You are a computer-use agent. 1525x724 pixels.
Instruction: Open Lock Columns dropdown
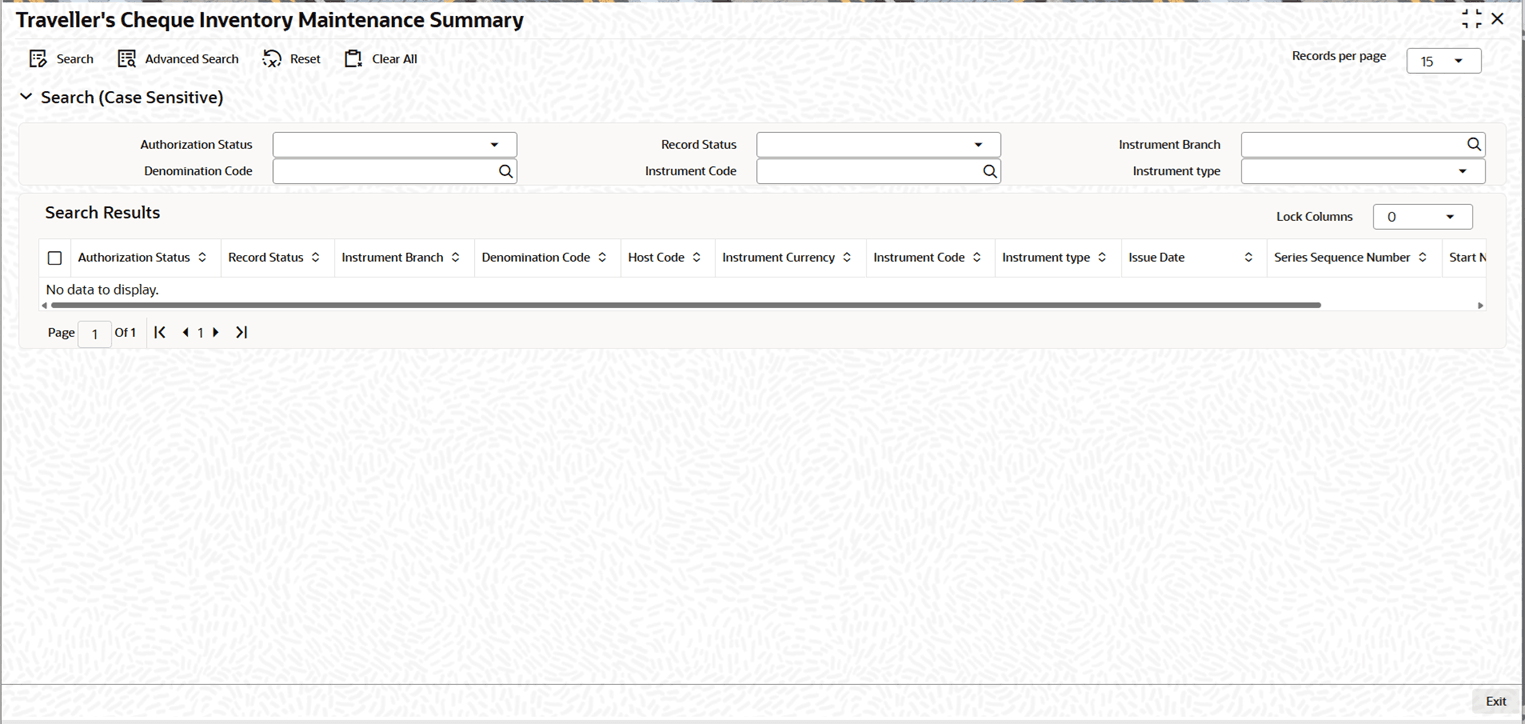pyautogui.click(x=1423, y=217)
